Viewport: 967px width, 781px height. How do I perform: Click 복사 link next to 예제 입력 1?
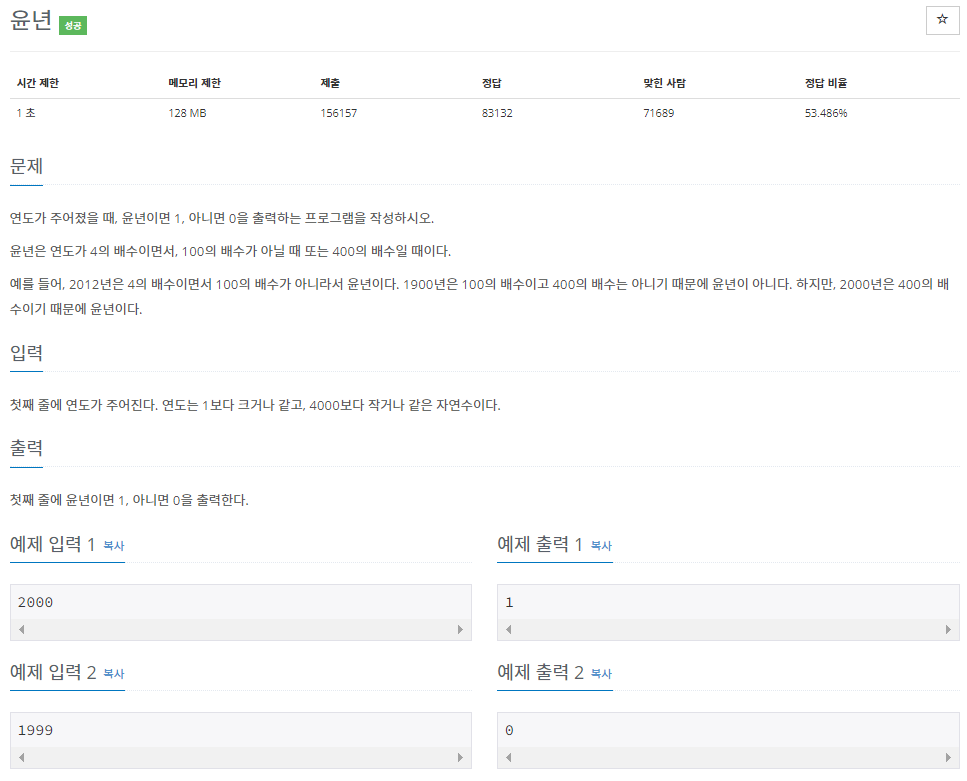(113, 545)
